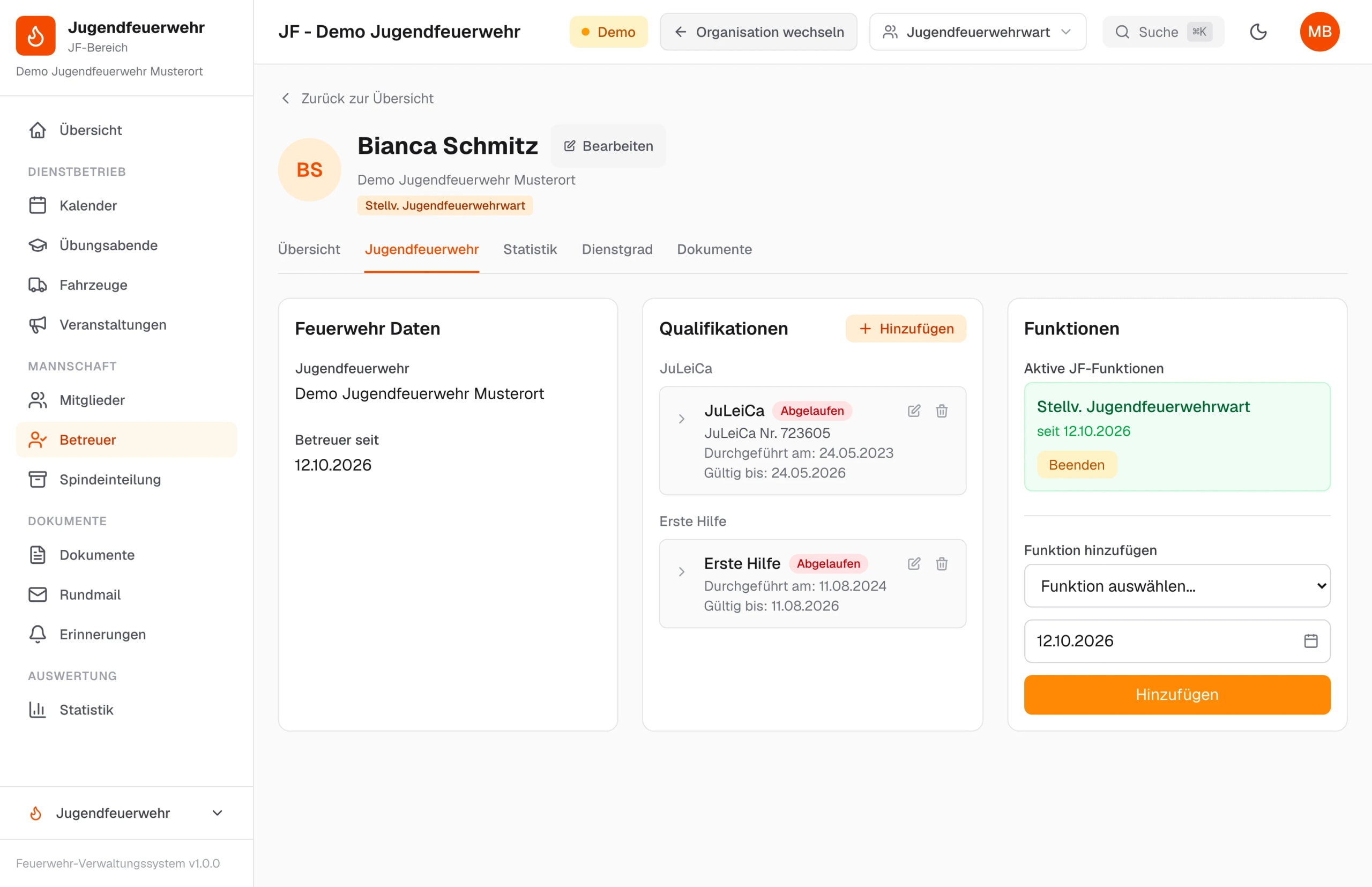This screenshot has height=887, width=1372.
Task: Open Mitglieder in the sidebar
Action: point(126,400)
